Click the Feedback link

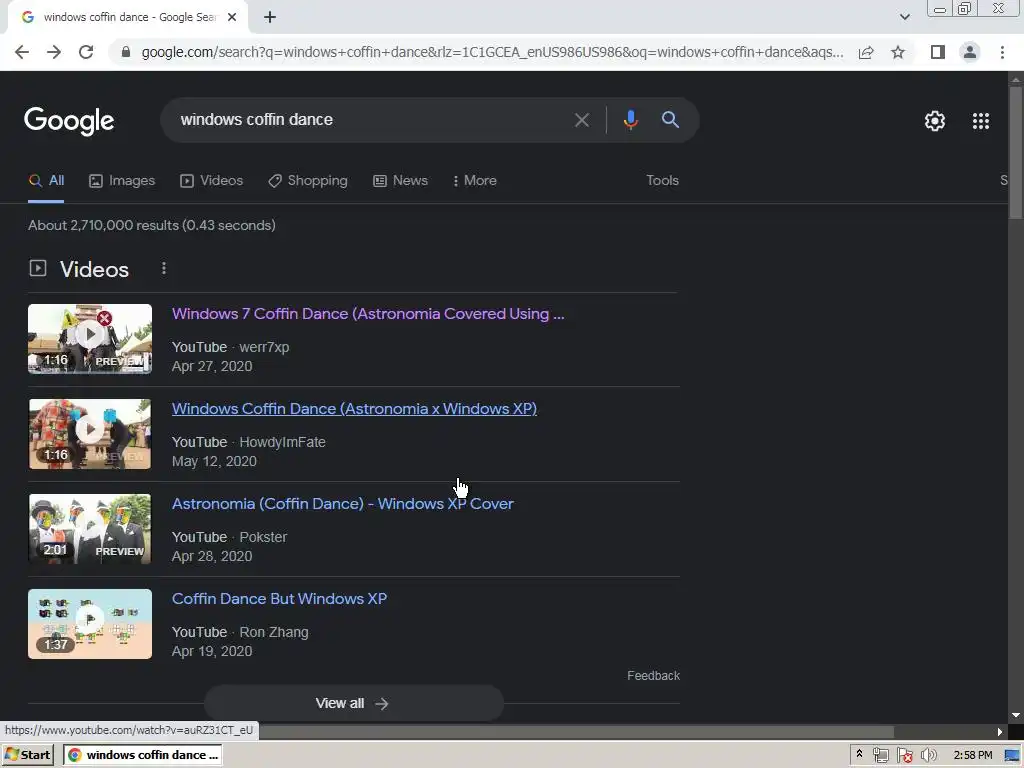click(x=653, y=676)
